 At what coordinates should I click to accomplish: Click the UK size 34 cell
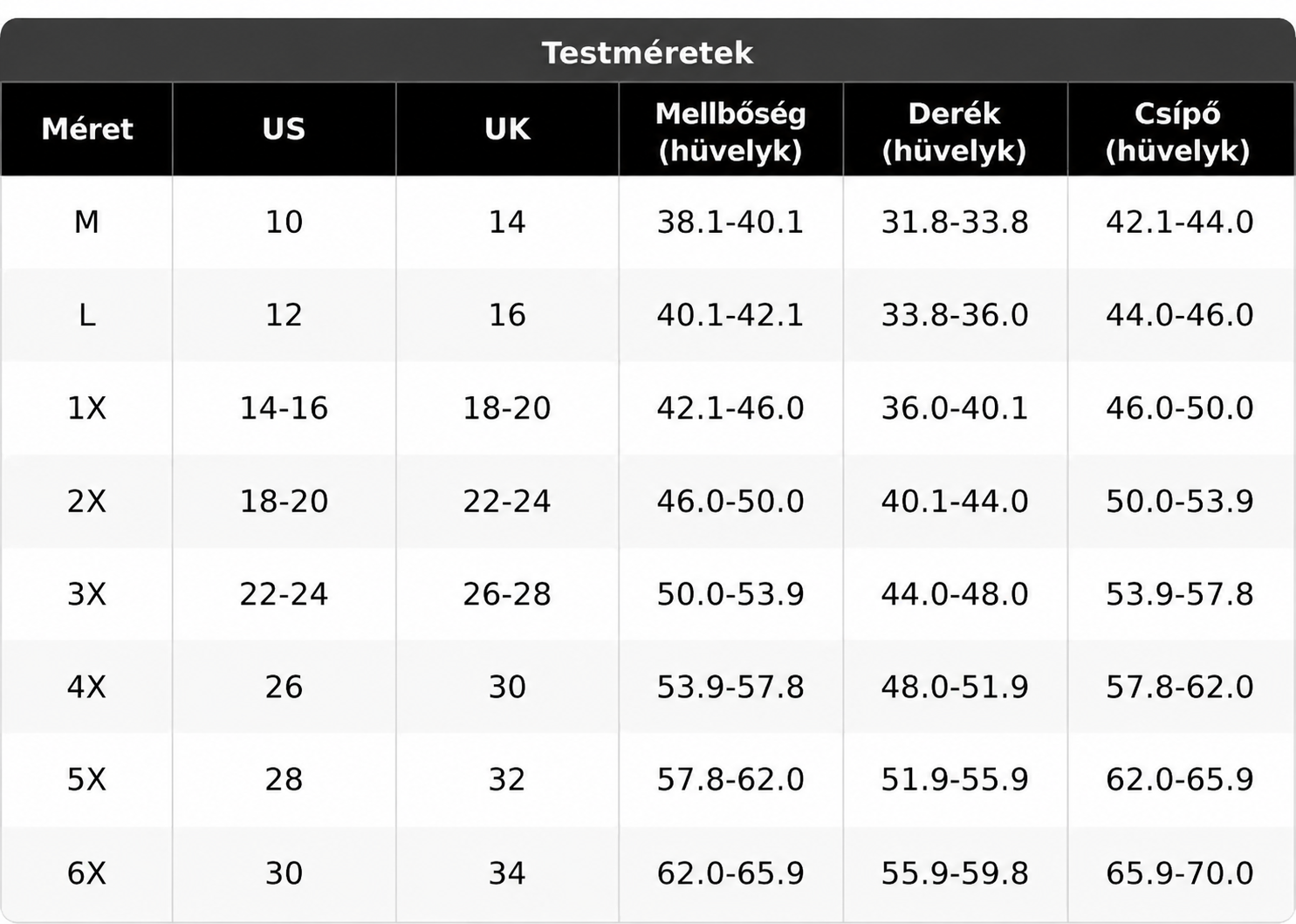507,873
